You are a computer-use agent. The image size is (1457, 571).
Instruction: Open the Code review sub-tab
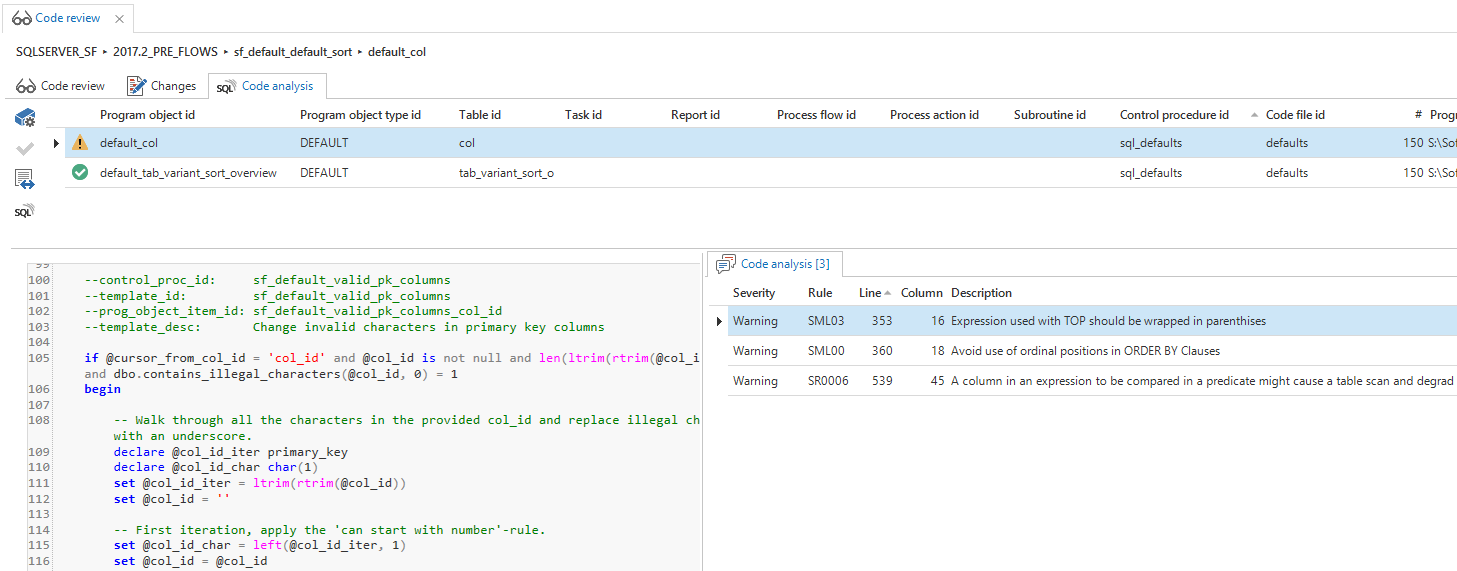61,86
